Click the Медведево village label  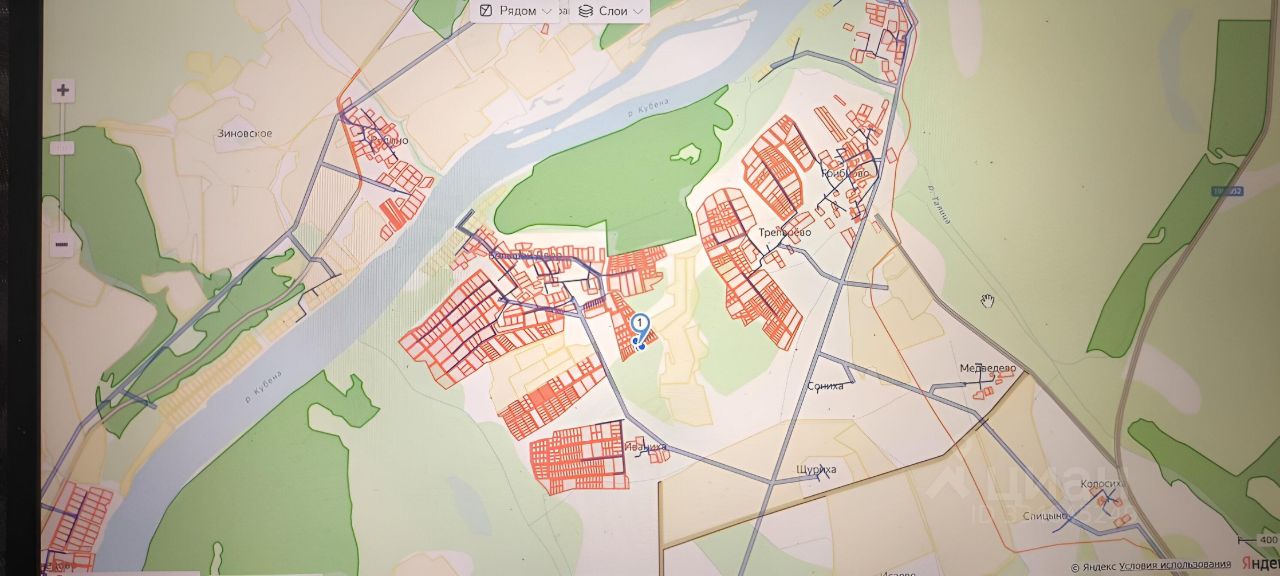coord(987,368)
